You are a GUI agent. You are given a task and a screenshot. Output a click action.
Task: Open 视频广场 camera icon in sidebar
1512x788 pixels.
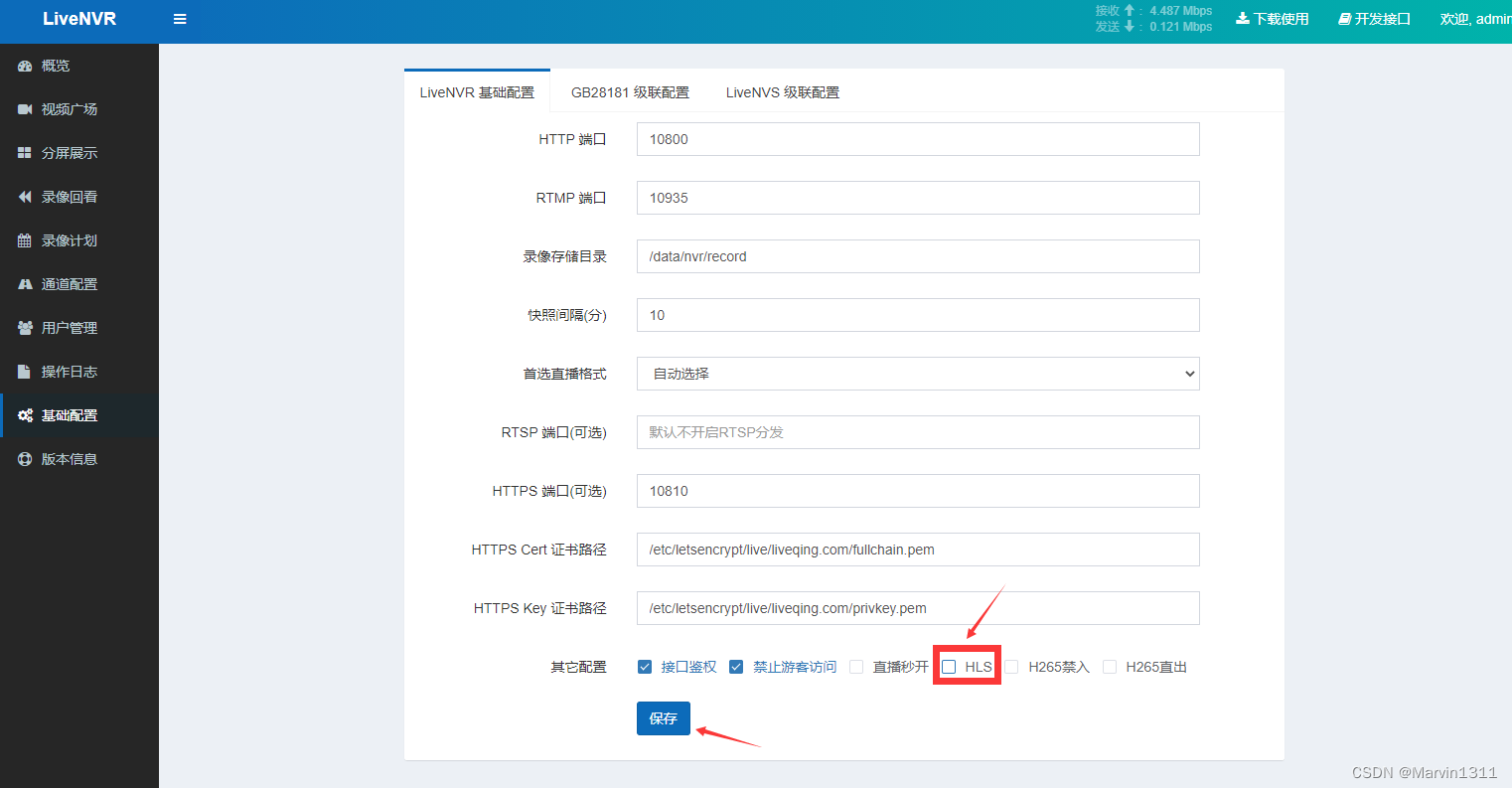click(x=25, y=109)
